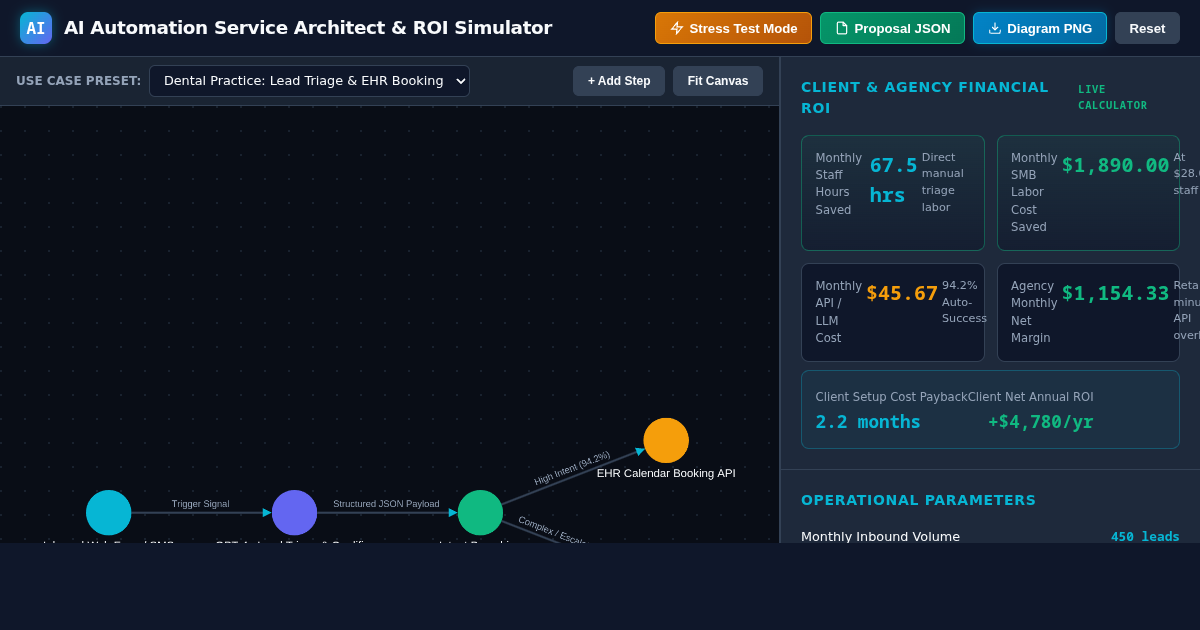The height and width of the screenshot is (630, 1200).
Task: Click the $1,154.33 net margin value
Action: pos(1115,293)
